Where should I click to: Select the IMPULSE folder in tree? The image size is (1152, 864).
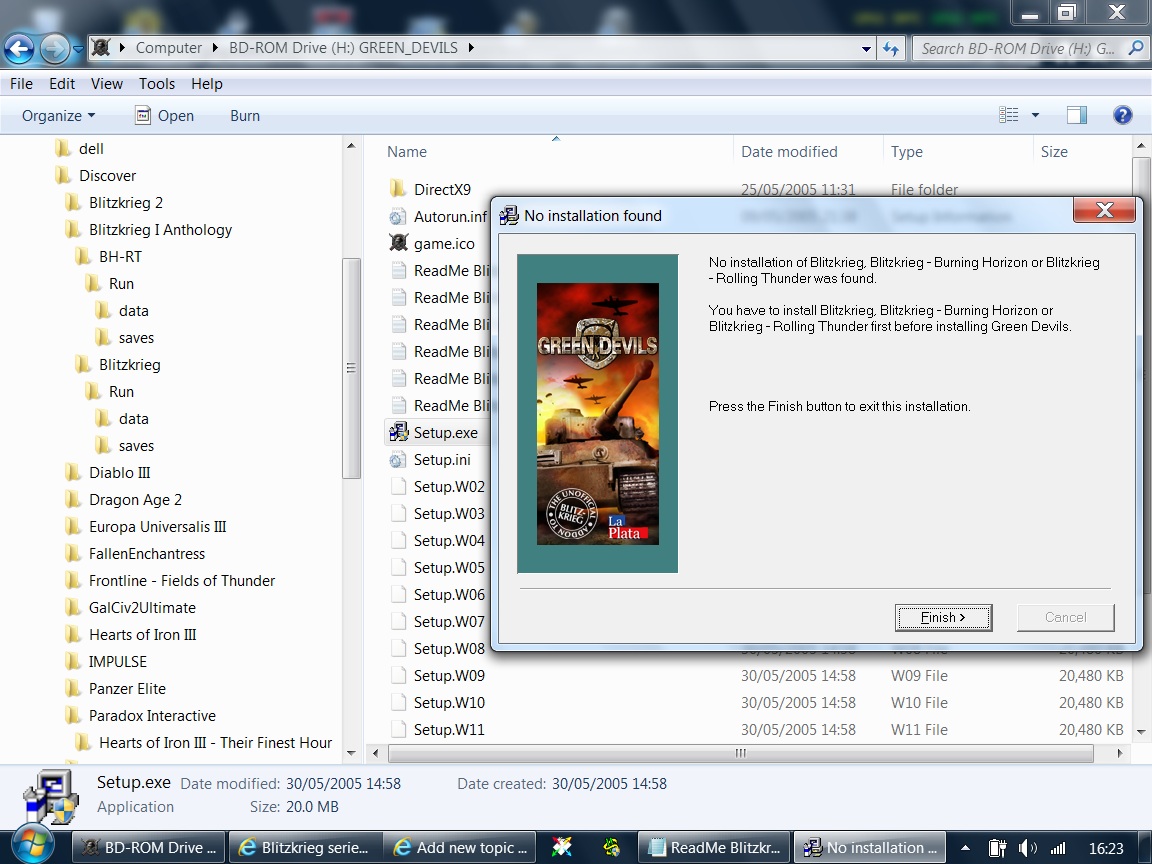point(118,662)
